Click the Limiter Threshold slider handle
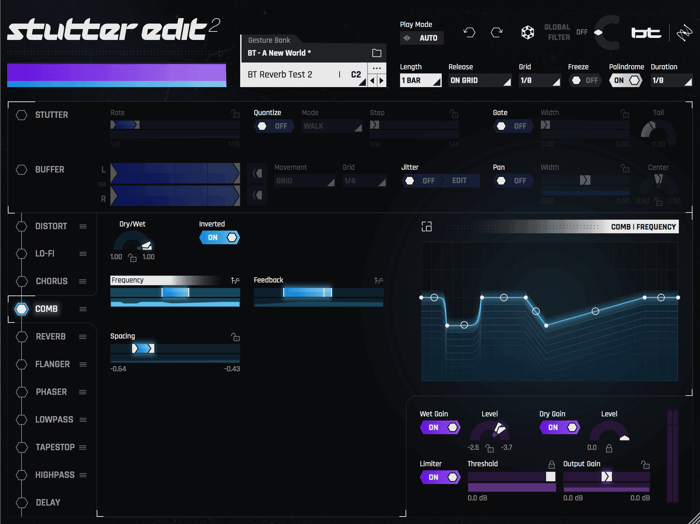The width and height of the screenshot is (700, 524). tap(550, 477)
